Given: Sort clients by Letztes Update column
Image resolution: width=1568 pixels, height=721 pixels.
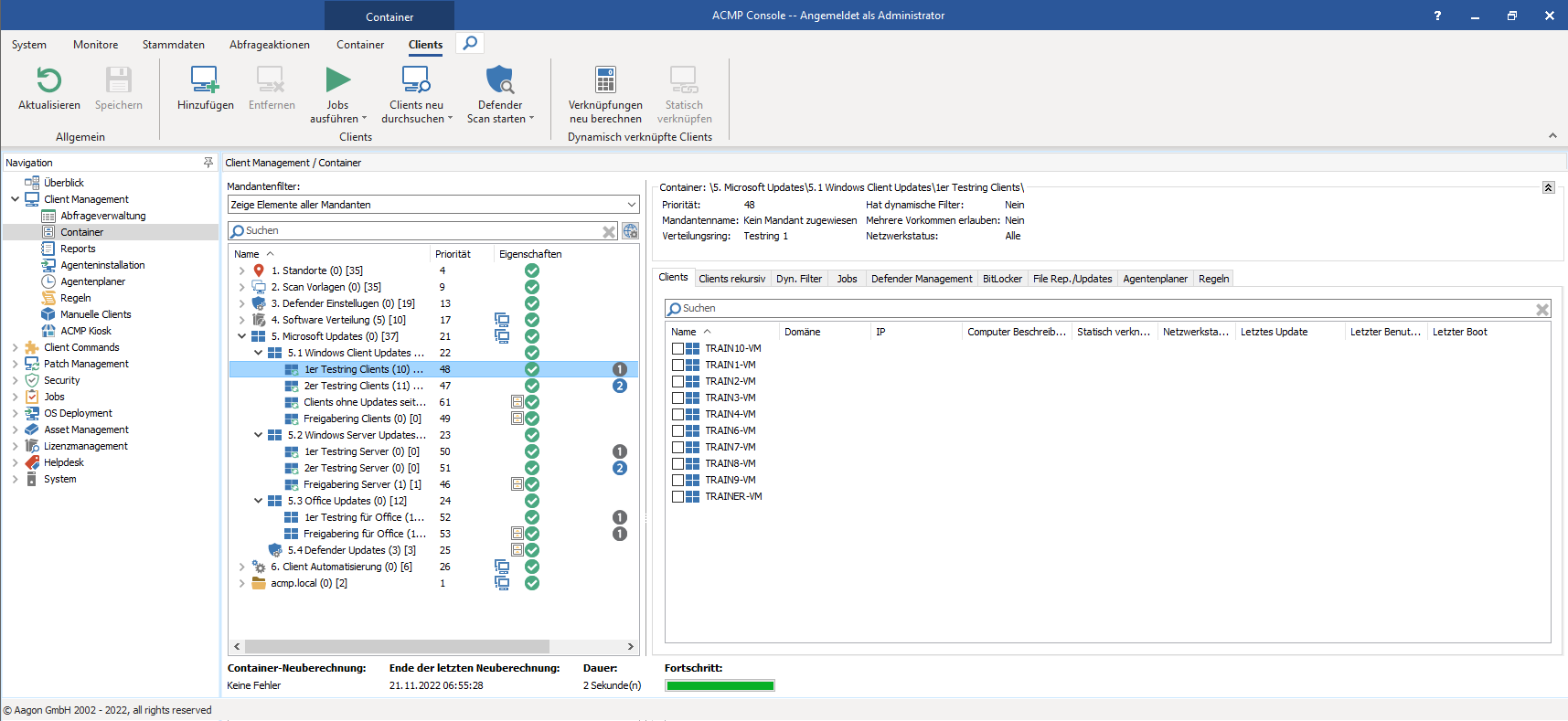Looking at the screenshot, I should [1289, 332].
